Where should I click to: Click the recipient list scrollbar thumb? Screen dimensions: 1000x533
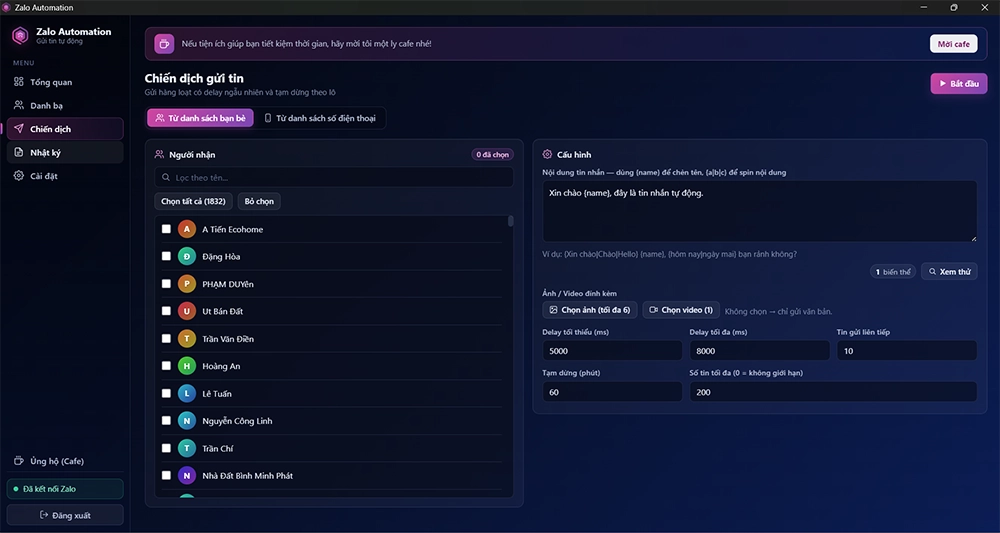point(510,221)
